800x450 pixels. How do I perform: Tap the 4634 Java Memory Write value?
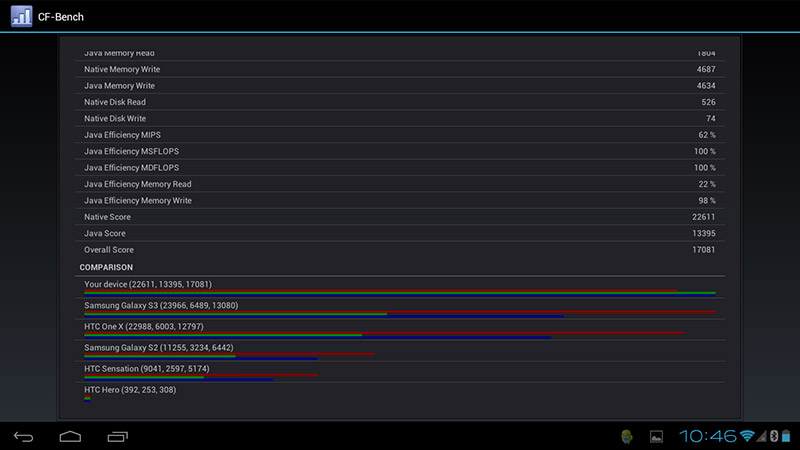point(706,86)
